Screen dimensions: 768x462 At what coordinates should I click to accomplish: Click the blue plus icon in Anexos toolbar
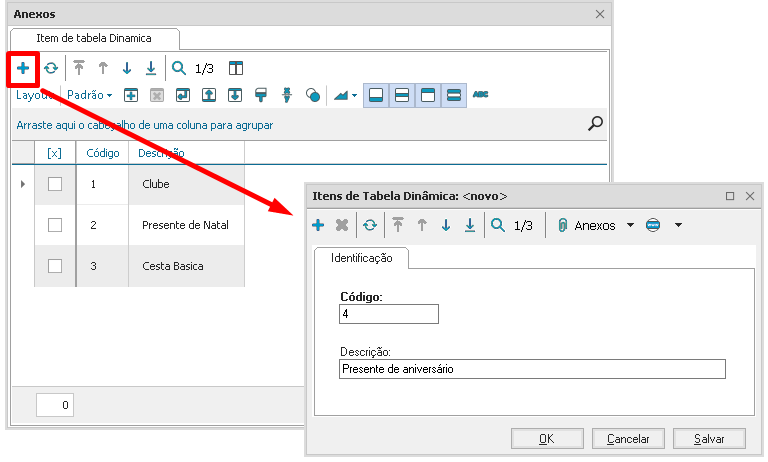(x=23, y=68)
